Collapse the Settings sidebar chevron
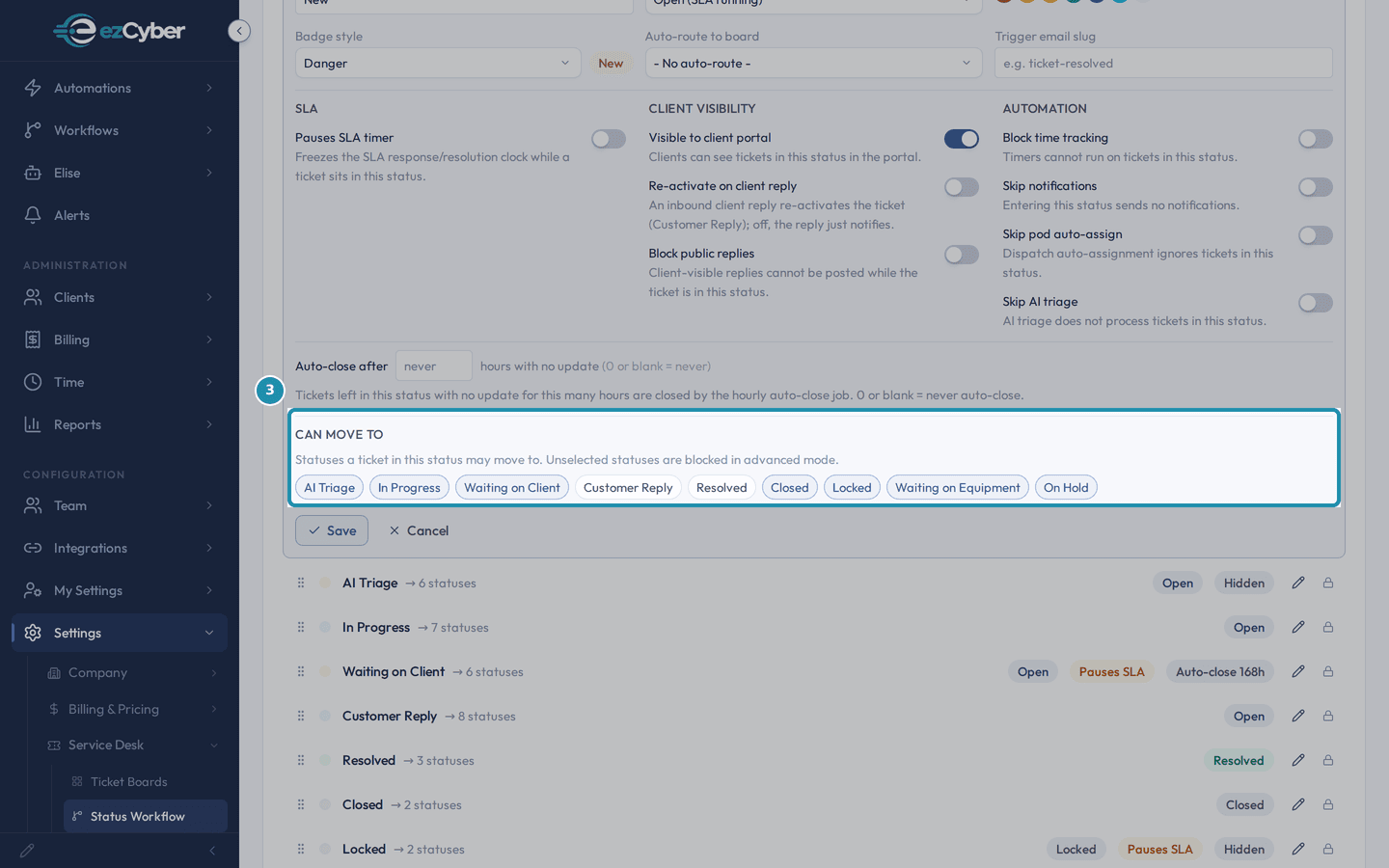 point(209,633)
